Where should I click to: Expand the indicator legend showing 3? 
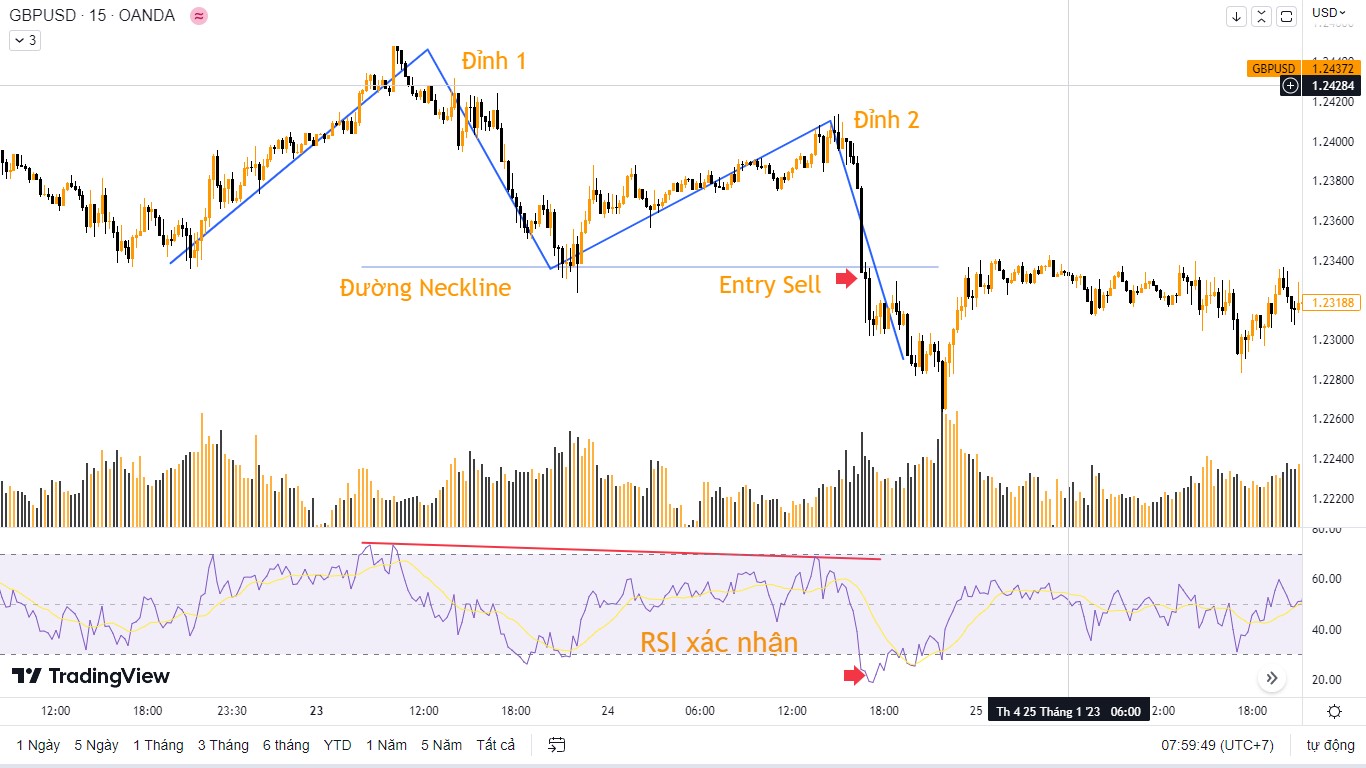point(25,40)
